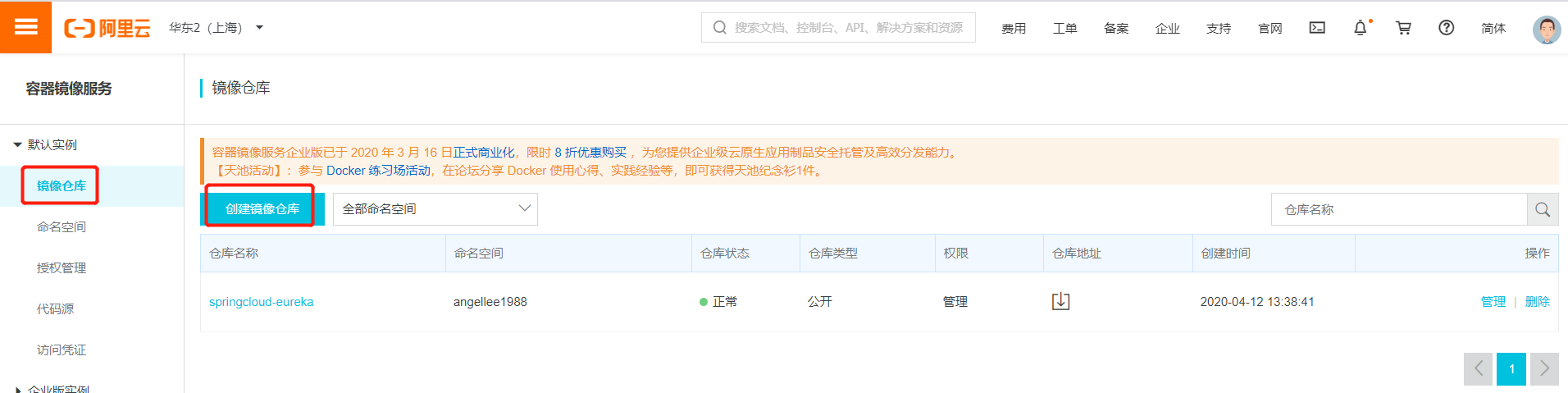The height and width of the screenshot is (393, 1568).
Task: Expand the 企业版实例 section
Action: [18, 390]
